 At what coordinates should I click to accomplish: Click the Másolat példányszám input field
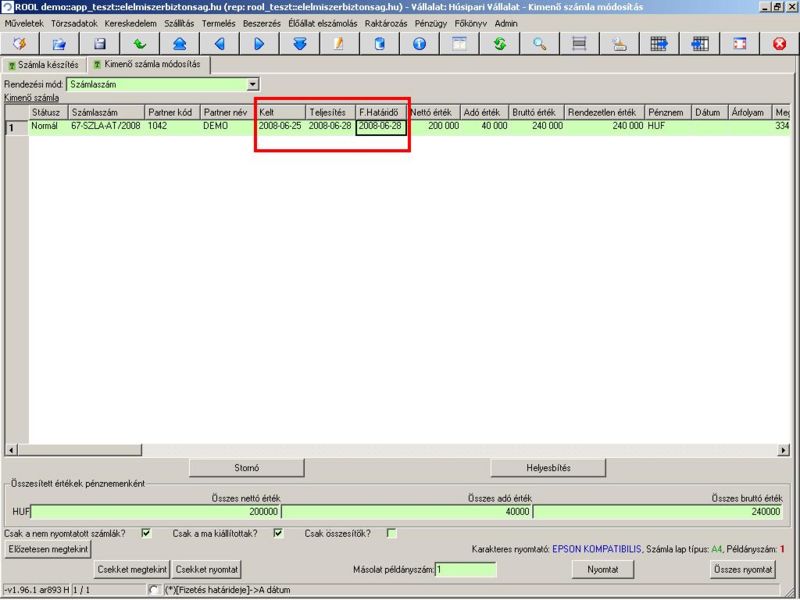465,570
